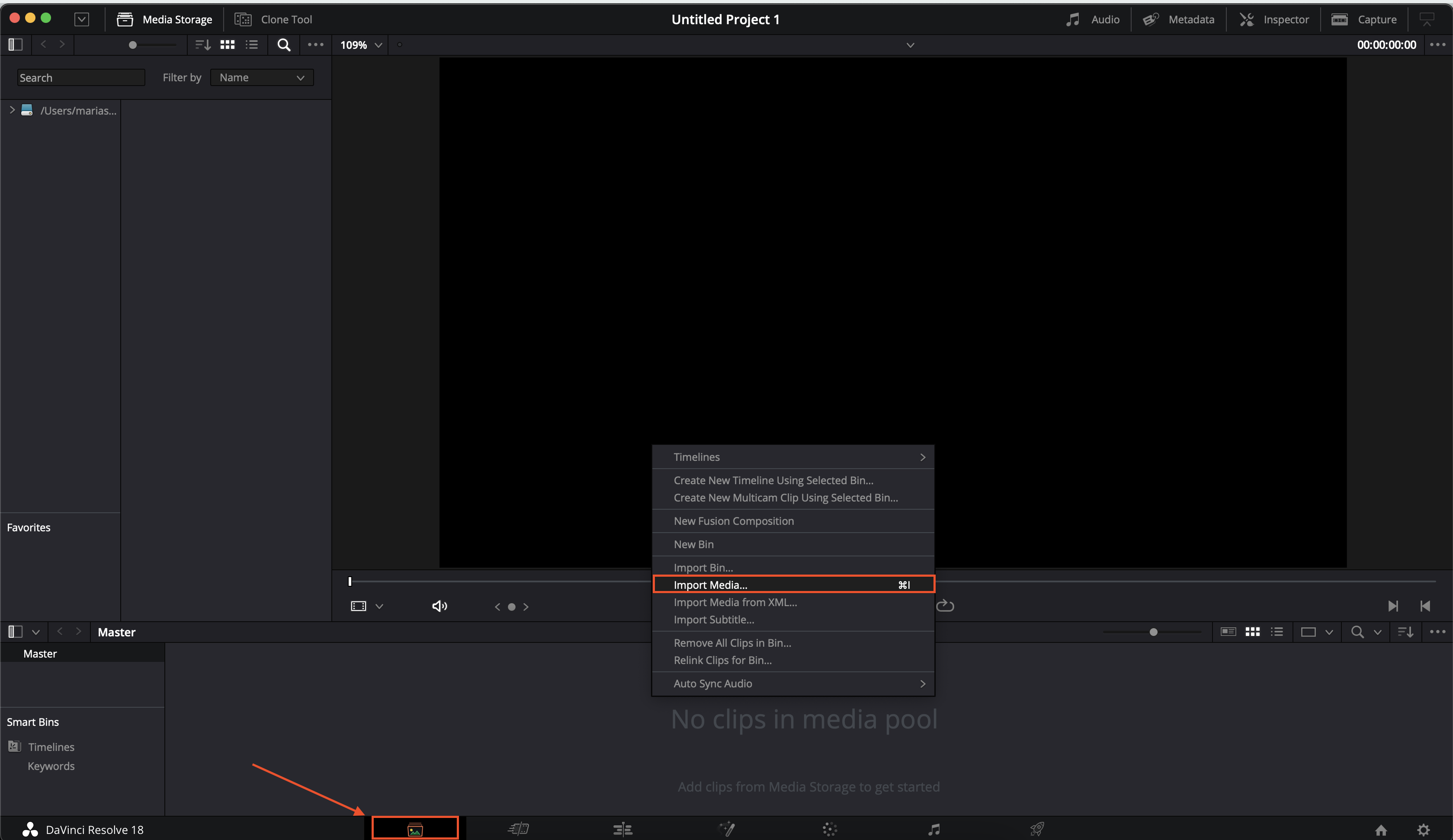Viewport: 1453px width, 840px height.
Task: Show the Metadata panel
Action: pos(1179,19)
